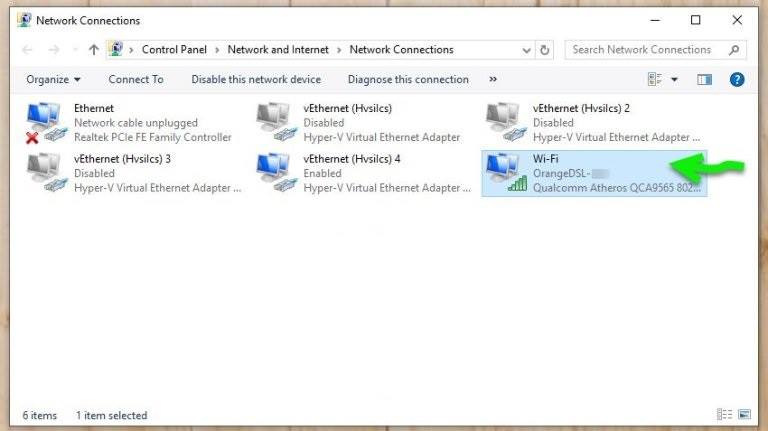Click the search magnifier icon
This screenshot has width=768, height=431.
(734, 50)
